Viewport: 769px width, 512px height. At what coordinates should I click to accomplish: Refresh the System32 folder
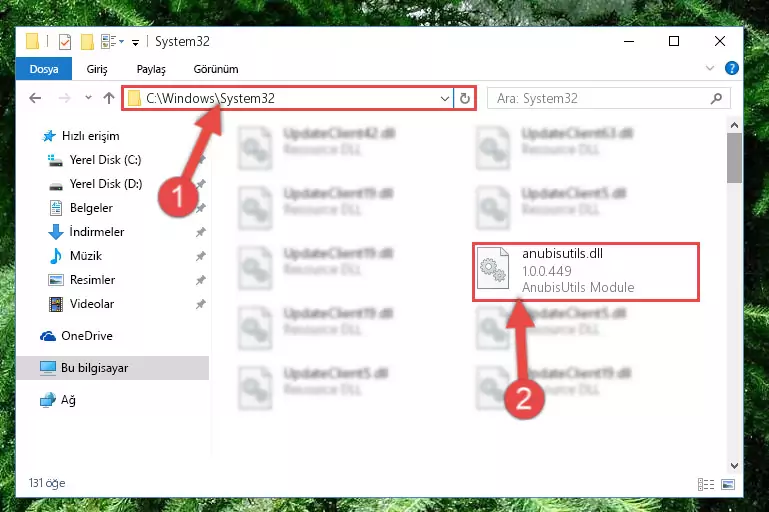pyautogui.click(x=464, y=99)
